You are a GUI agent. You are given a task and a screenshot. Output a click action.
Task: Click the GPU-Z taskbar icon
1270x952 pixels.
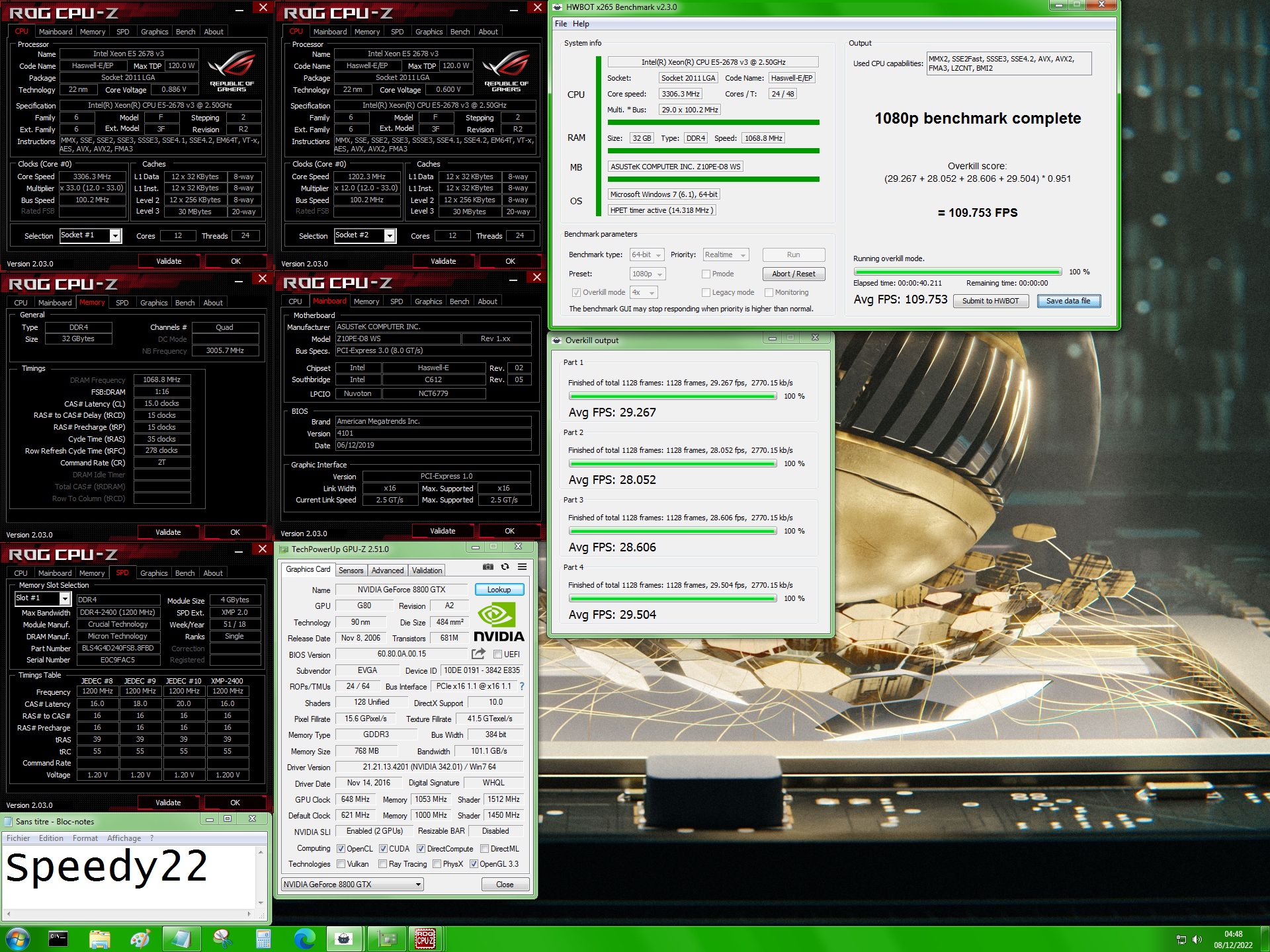(x=386, y=939)
